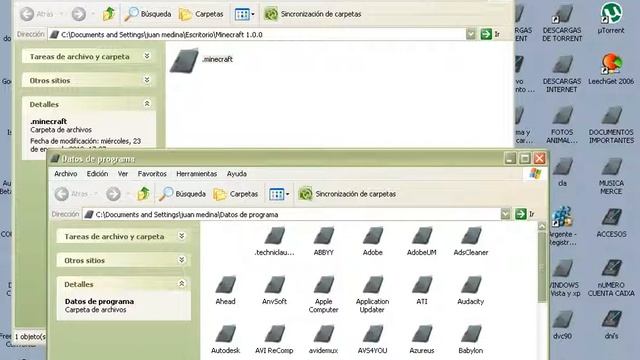
Task: Collapse Detalles panel in Datos de programa
Action: 182,284
